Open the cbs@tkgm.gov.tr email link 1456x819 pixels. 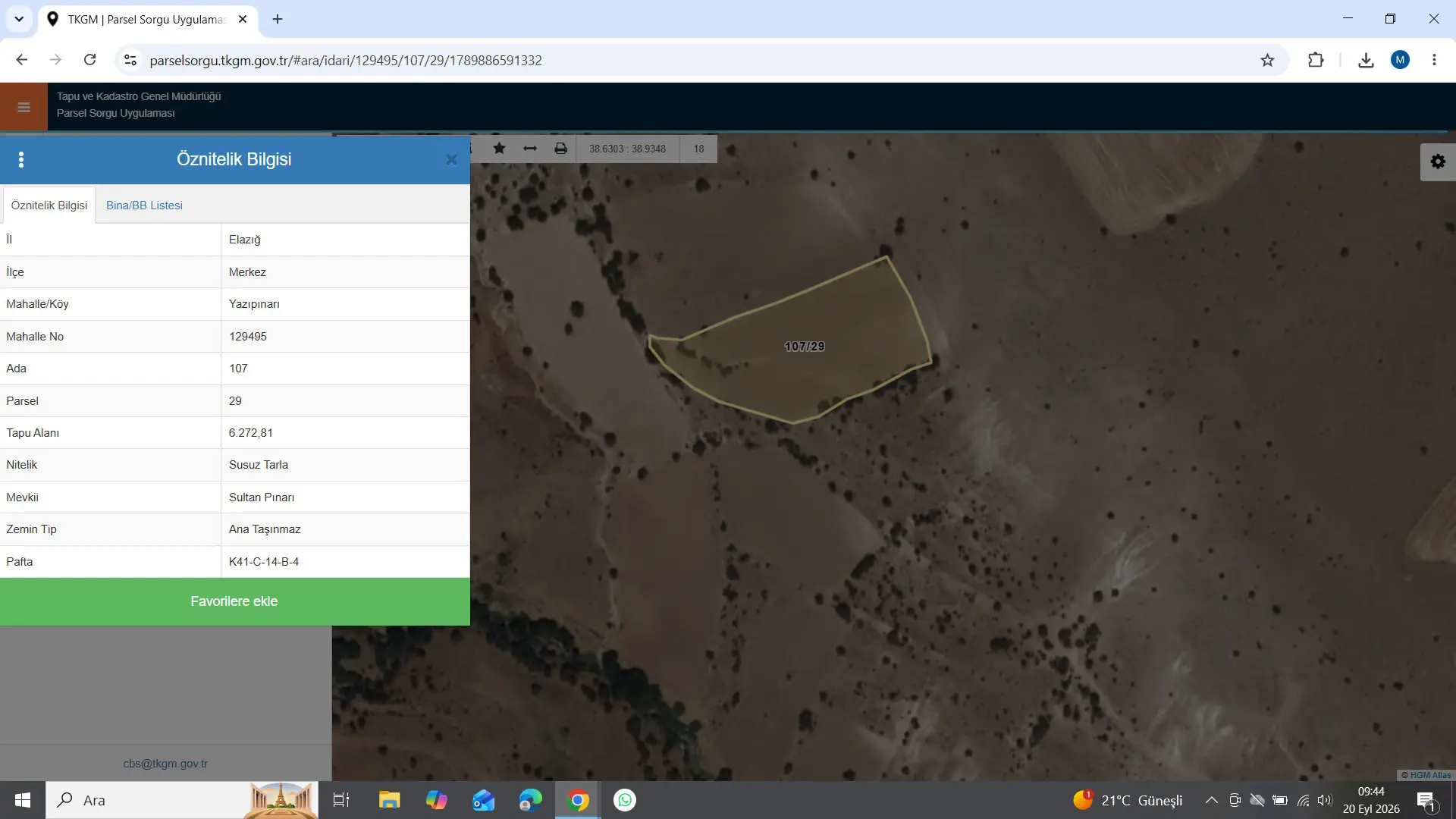tap(165, 764)
